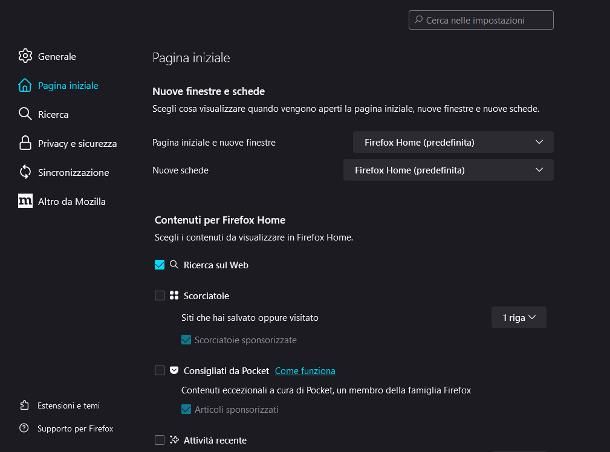The width and height of the screenshot is (610, 452).
Task: Open Altro da Mozilla section
Action: (x=61, y=201)
